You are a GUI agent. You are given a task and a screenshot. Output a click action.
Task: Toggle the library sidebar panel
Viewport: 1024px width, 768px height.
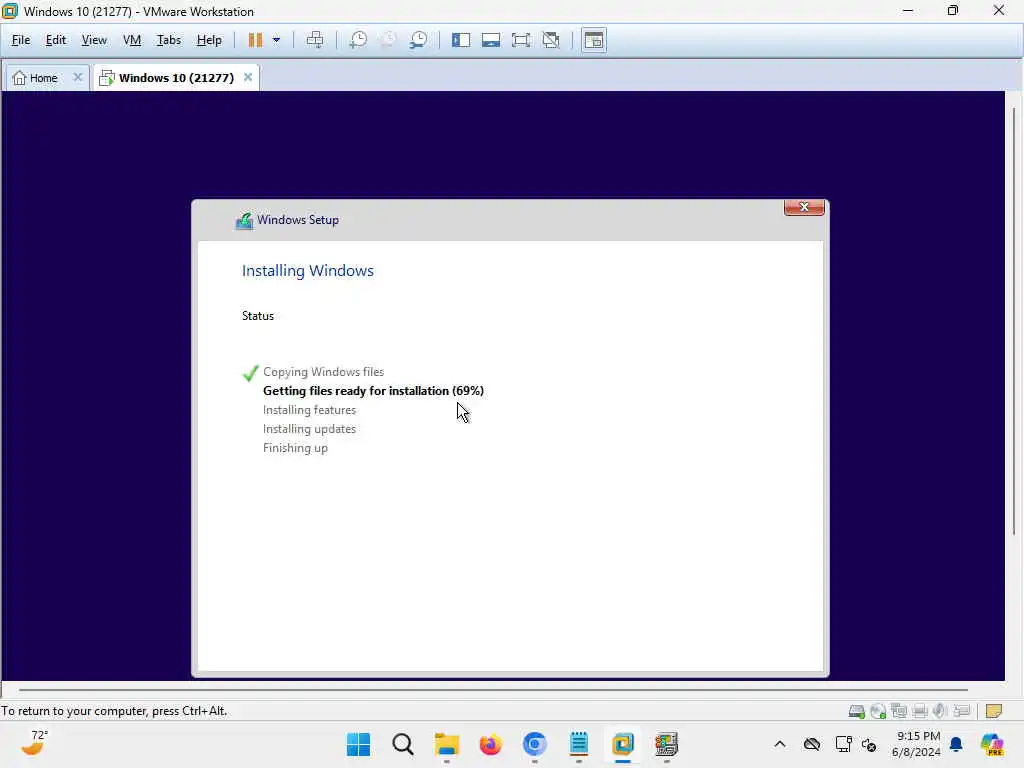pyautogui.click(x=460, y=40)
